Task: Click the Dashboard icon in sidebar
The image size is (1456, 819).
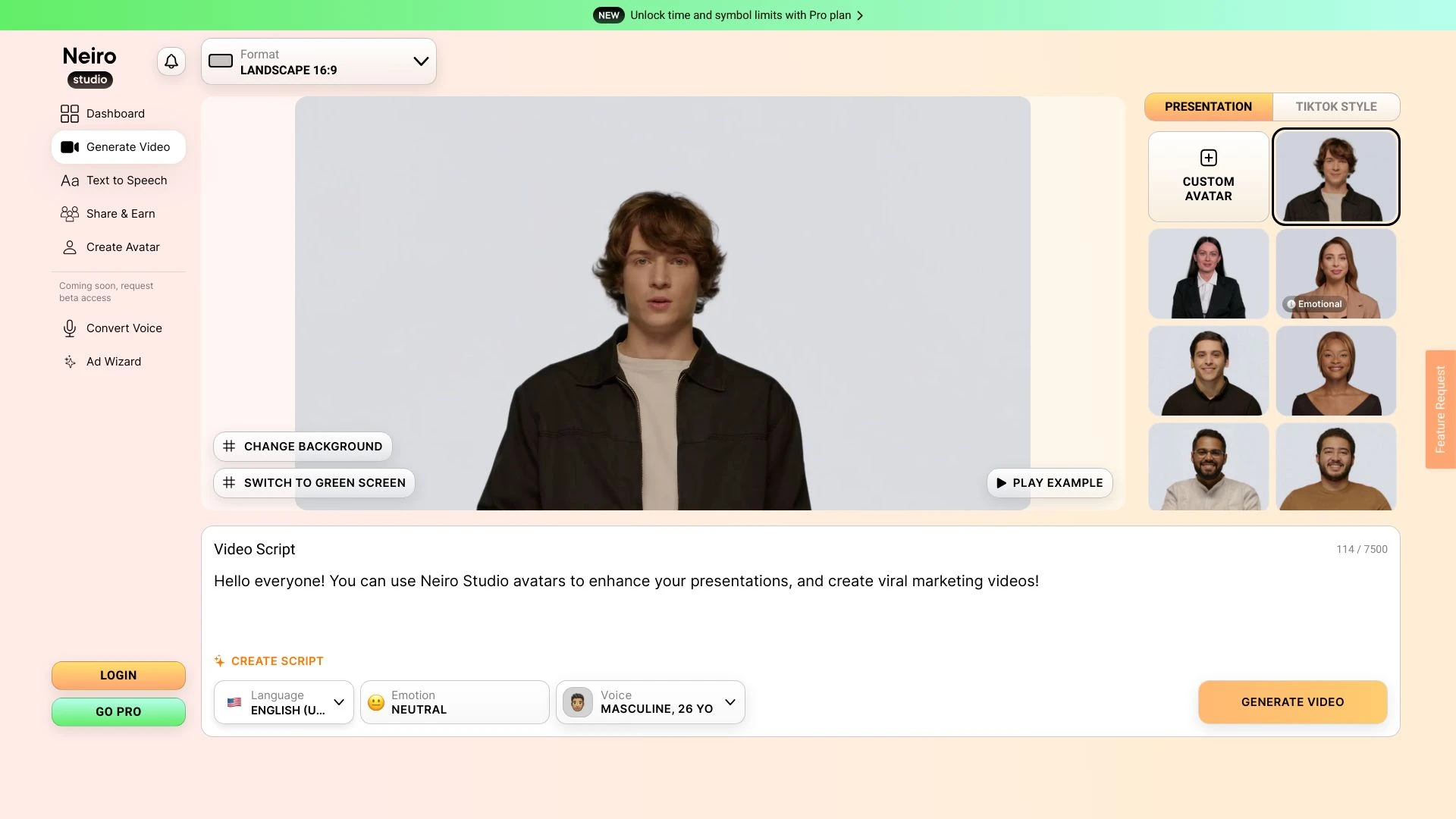Action: click(69, 114)
